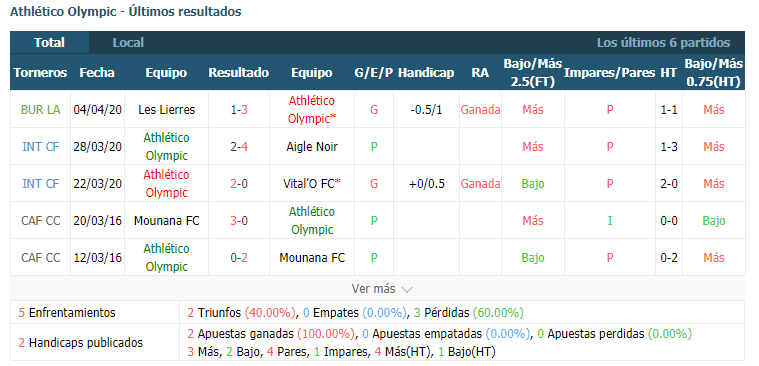
Task: Click Athlético Olympic in 22/03/20 row
Action: tap(166, 183)
